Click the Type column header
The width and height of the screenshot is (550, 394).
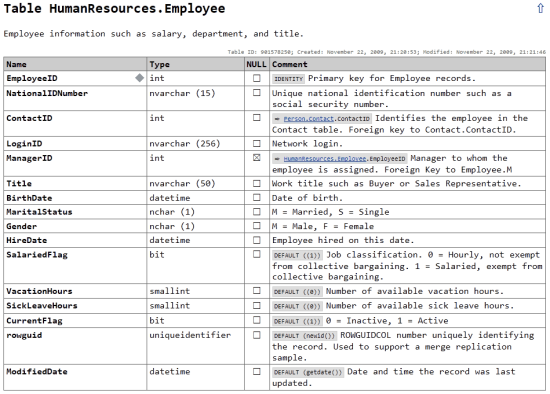click(x=195, y=64)
